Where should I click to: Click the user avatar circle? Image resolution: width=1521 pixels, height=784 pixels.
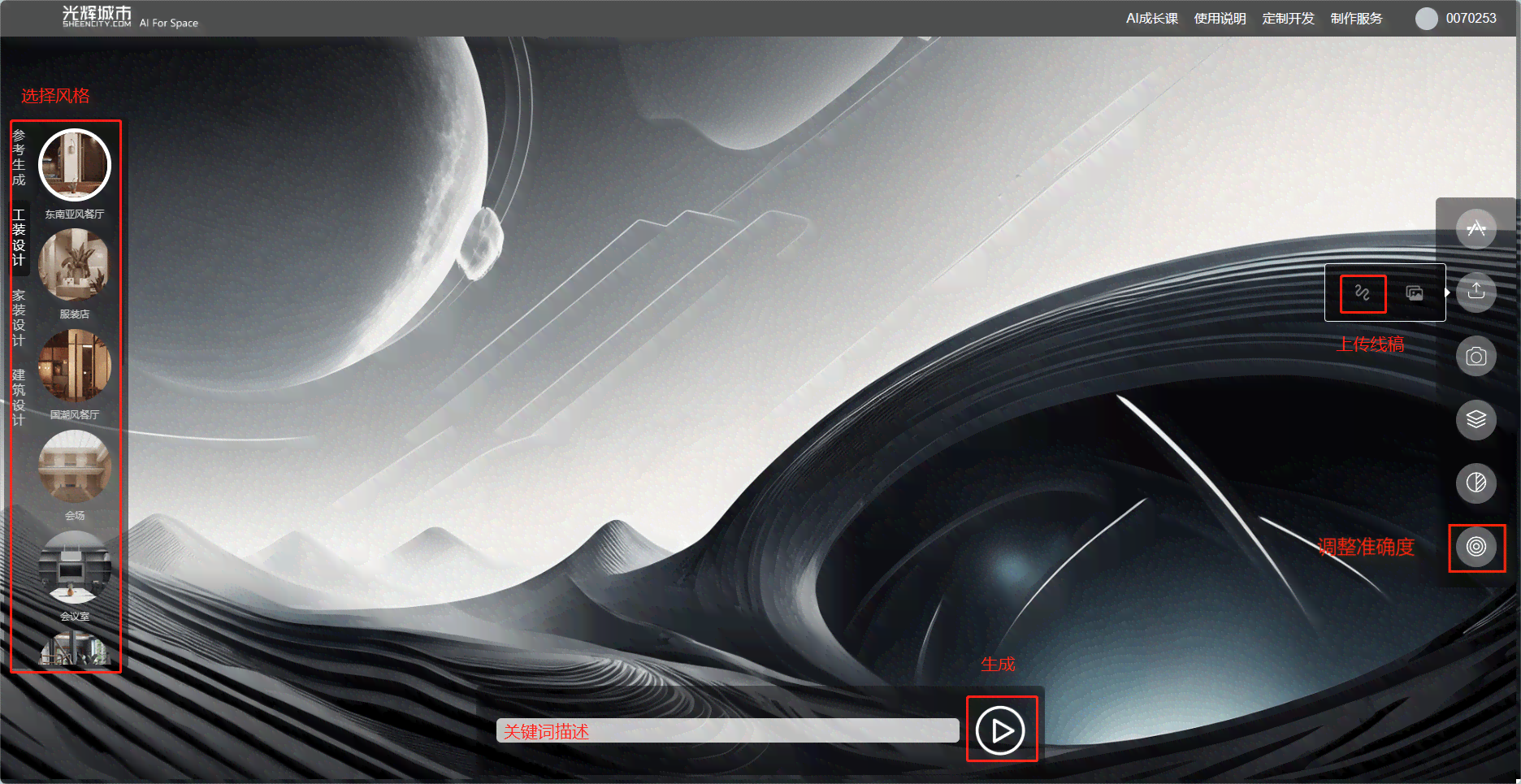(1426, 19)
